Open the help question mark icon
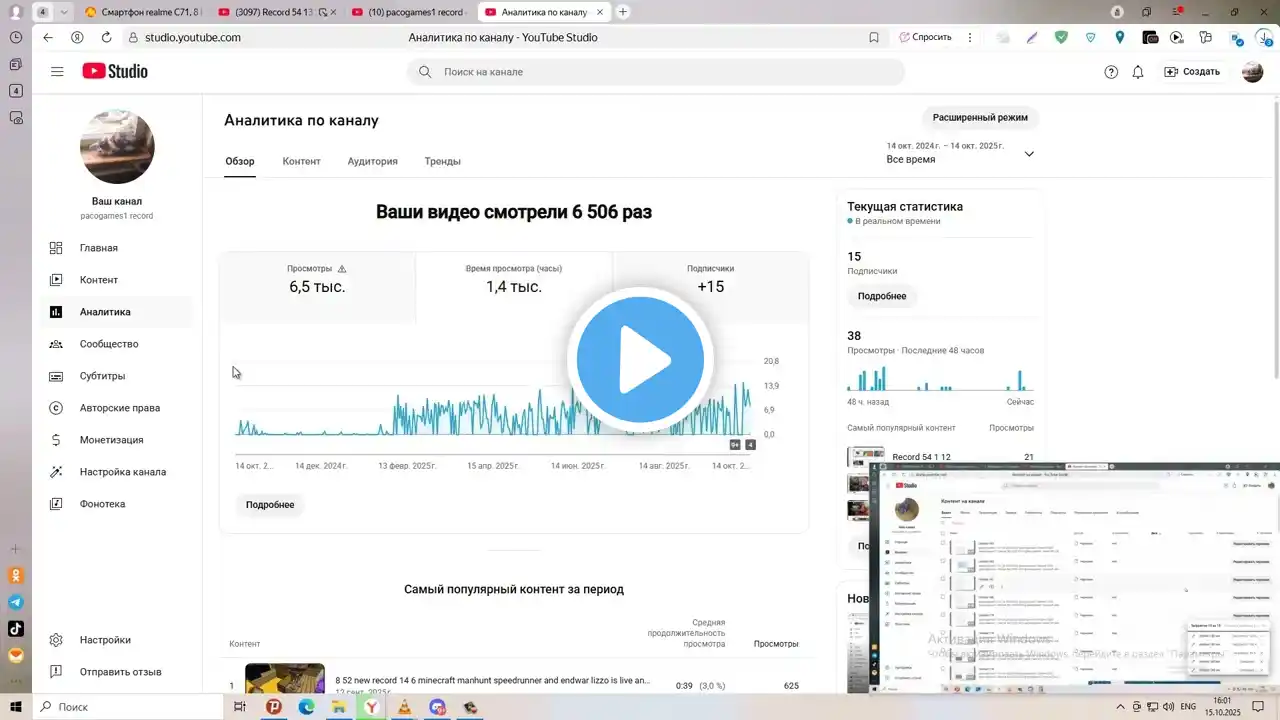 tap(1111, 72)
